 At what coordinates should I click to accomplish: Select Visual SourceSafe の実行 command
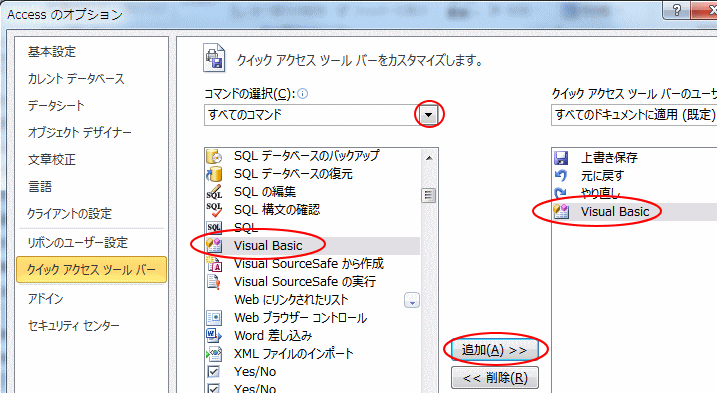pos(312,281)
